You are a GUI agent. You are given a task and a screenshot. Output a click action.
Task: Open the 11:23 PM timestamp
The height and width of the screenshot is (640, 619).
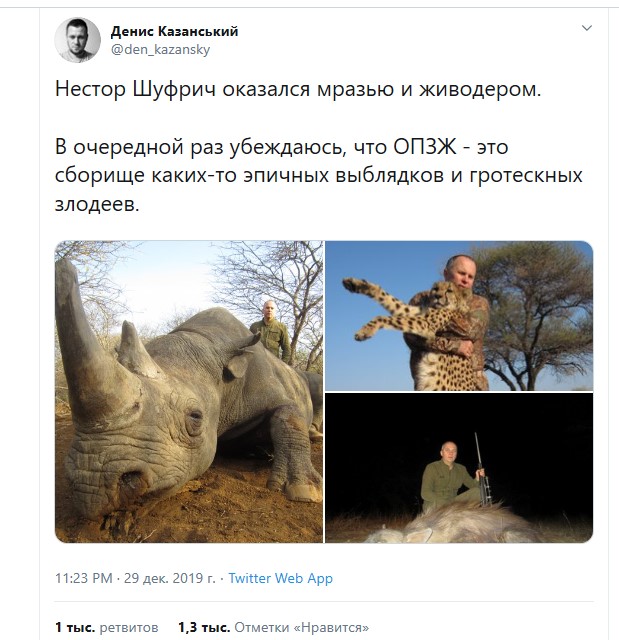coord(84,578)
